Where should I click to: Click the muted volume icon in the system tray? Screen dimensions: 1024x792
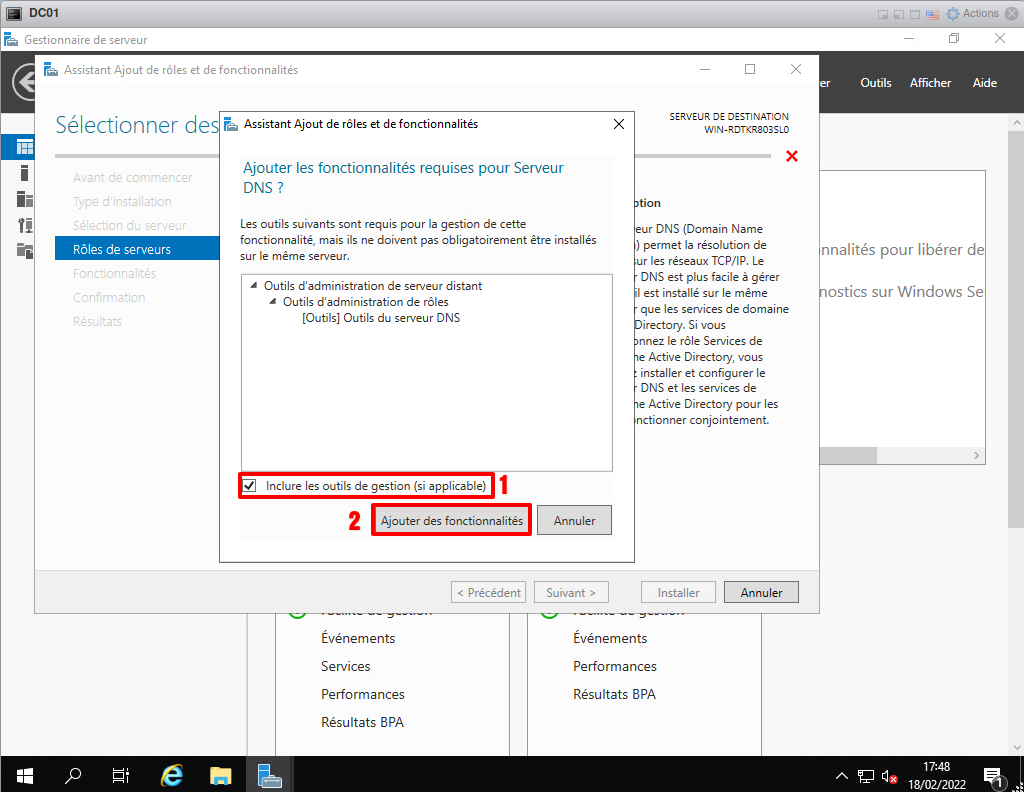pos(889,775)
